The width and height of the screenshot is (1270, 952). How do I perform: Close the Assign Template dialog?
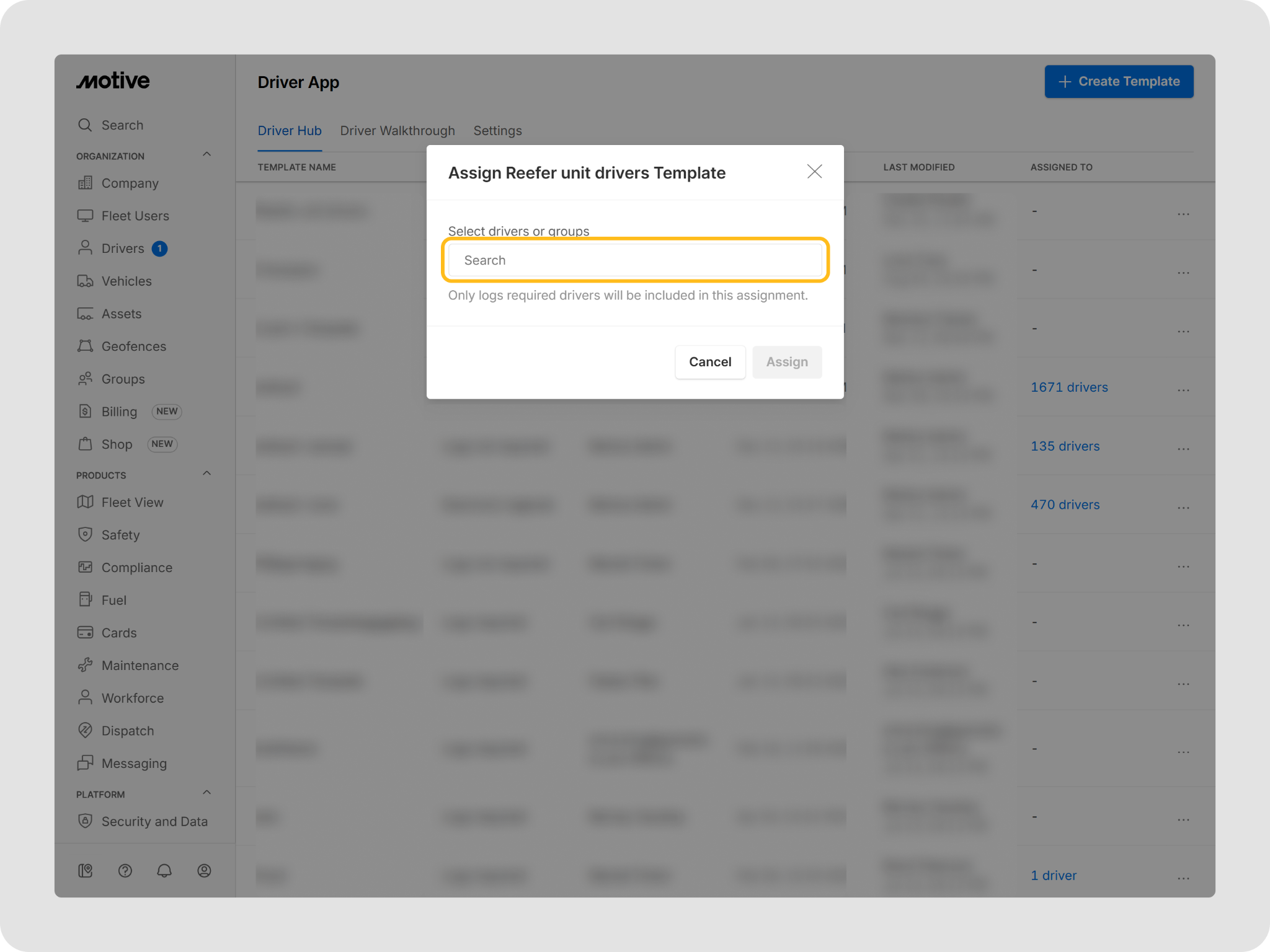(814, 172)
